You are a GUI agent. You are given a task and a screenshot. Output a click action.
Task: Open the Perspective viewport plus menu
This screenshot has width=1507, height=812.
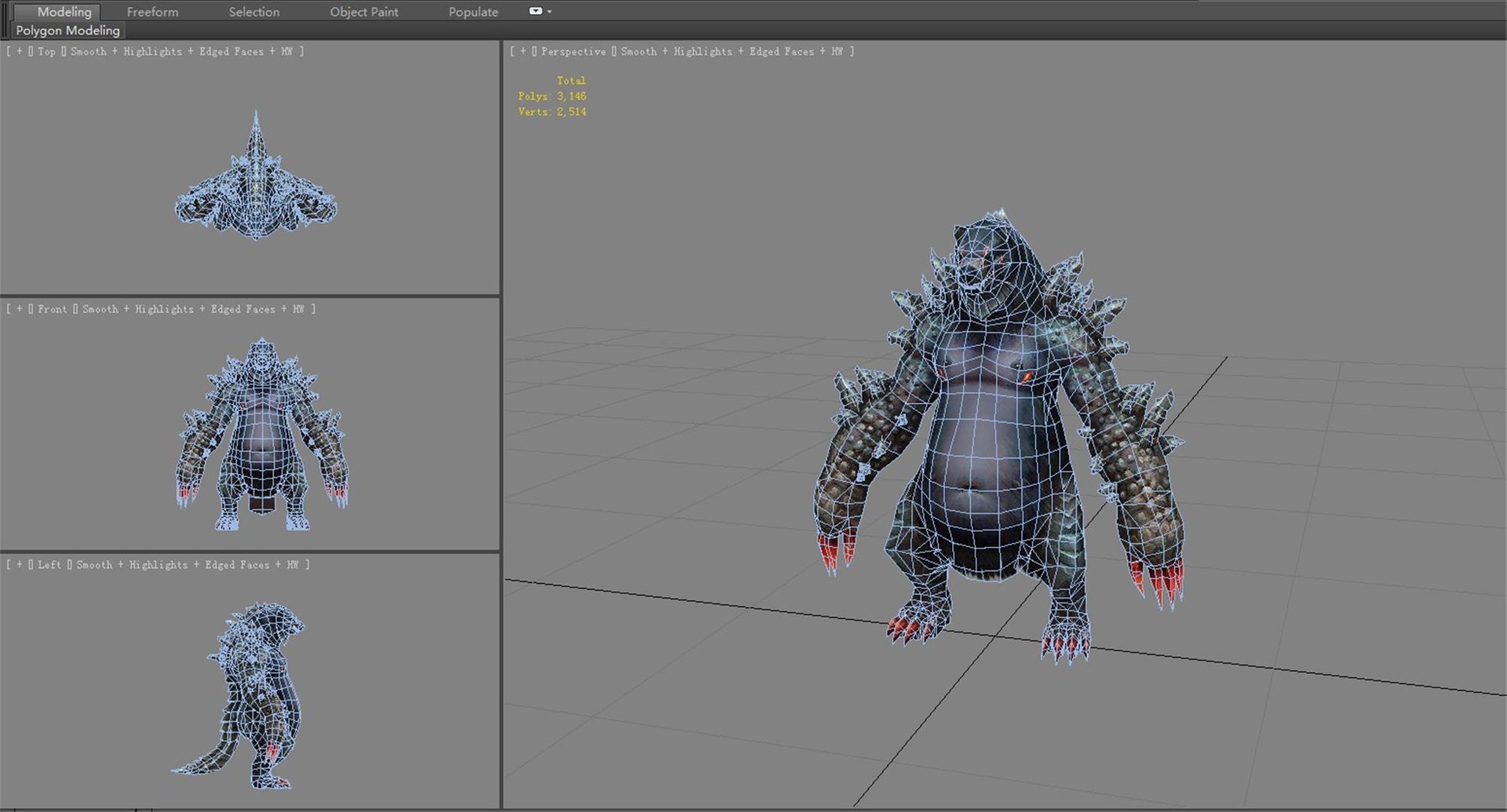pos(524,51)
